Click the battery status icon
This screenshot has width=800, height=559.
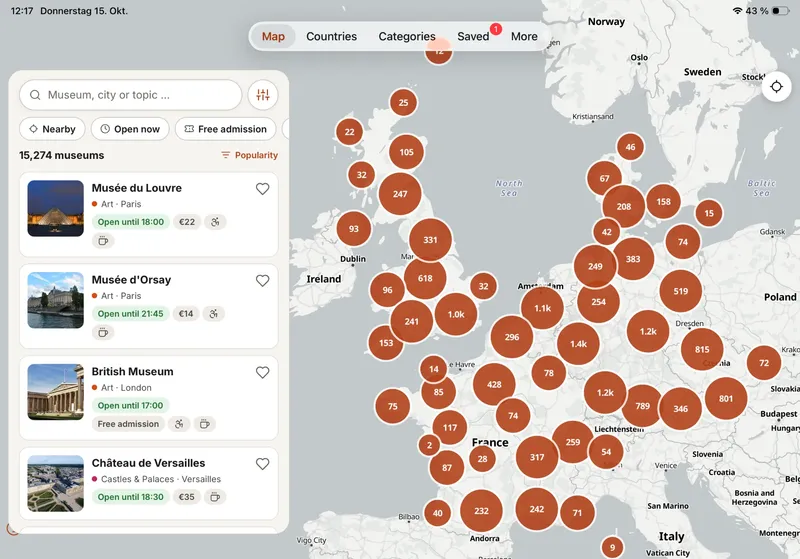780,11
